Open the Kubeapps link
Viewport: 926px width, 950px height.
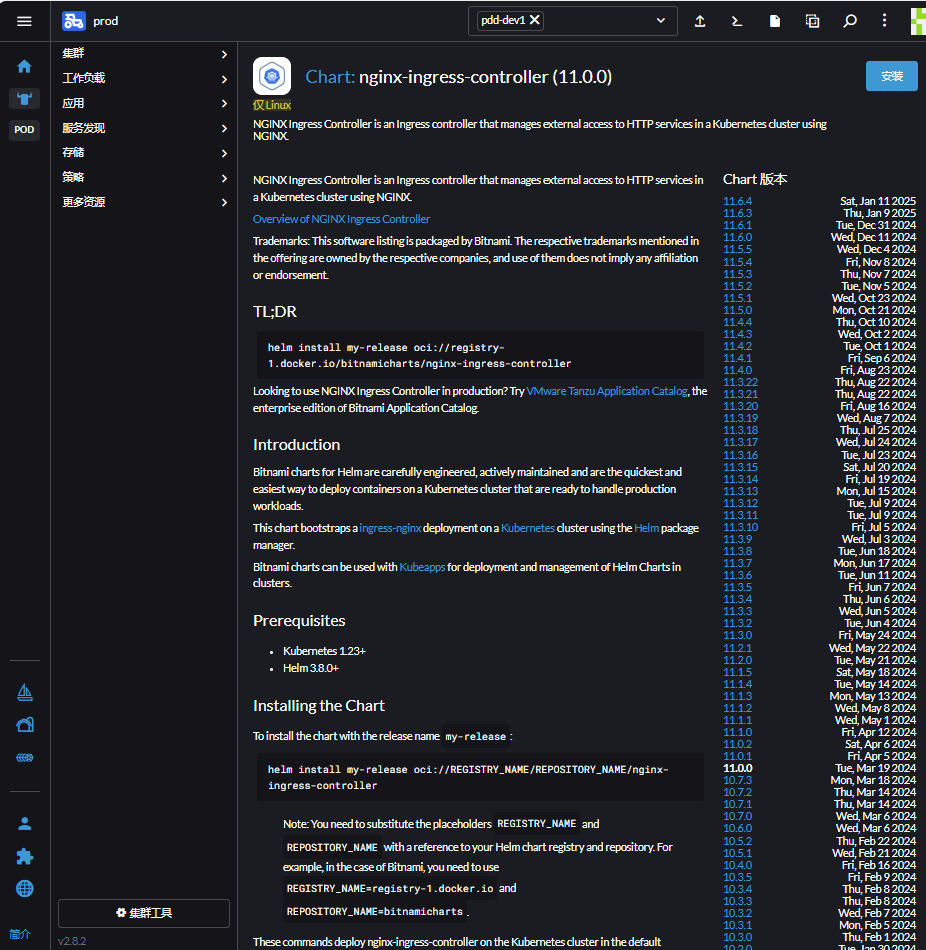coord(422,566)
